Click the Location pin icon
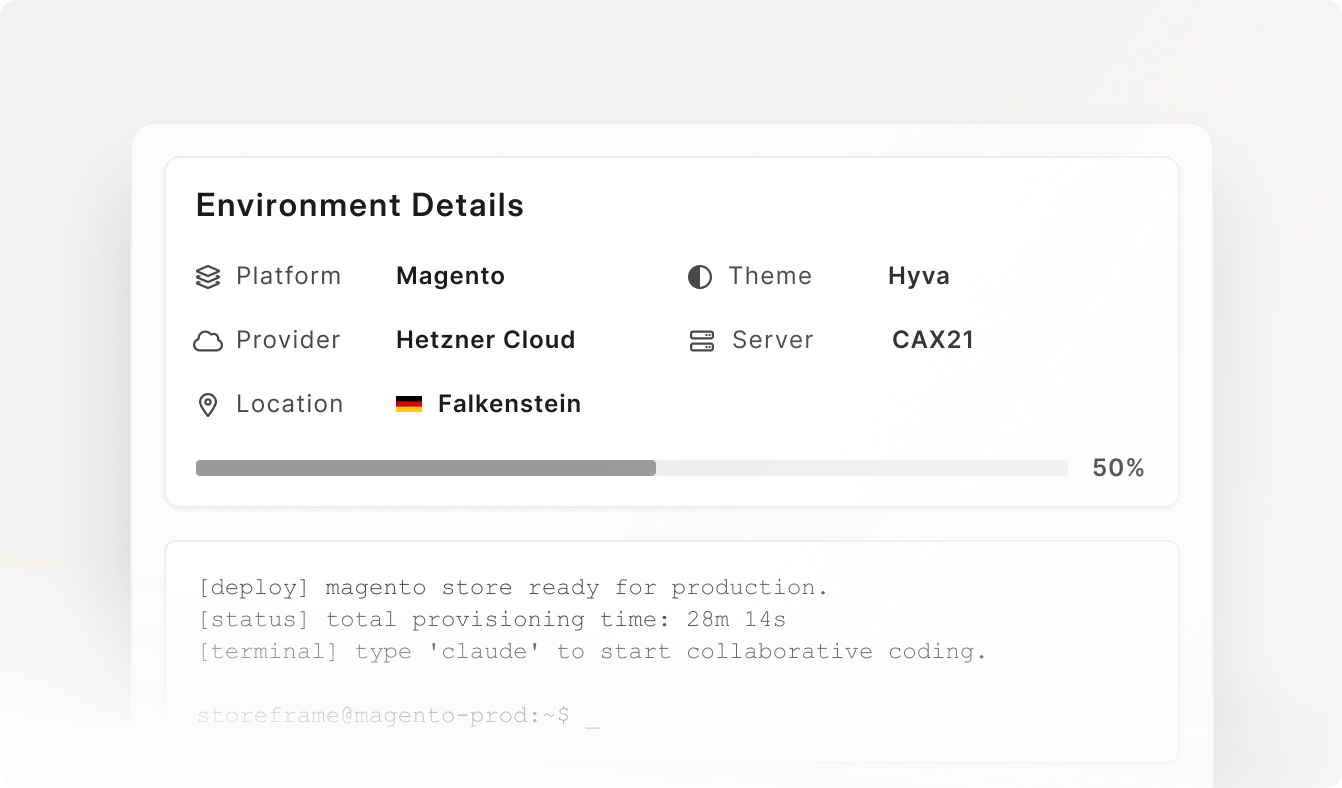This screenshot has width=1342, height=788. (x=208, y=405)
